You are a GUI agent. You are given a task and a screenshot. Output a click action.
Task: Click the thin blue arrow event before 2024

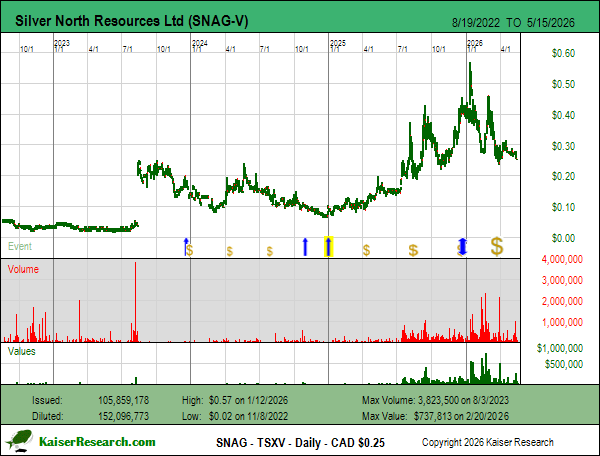click(186, 247)
